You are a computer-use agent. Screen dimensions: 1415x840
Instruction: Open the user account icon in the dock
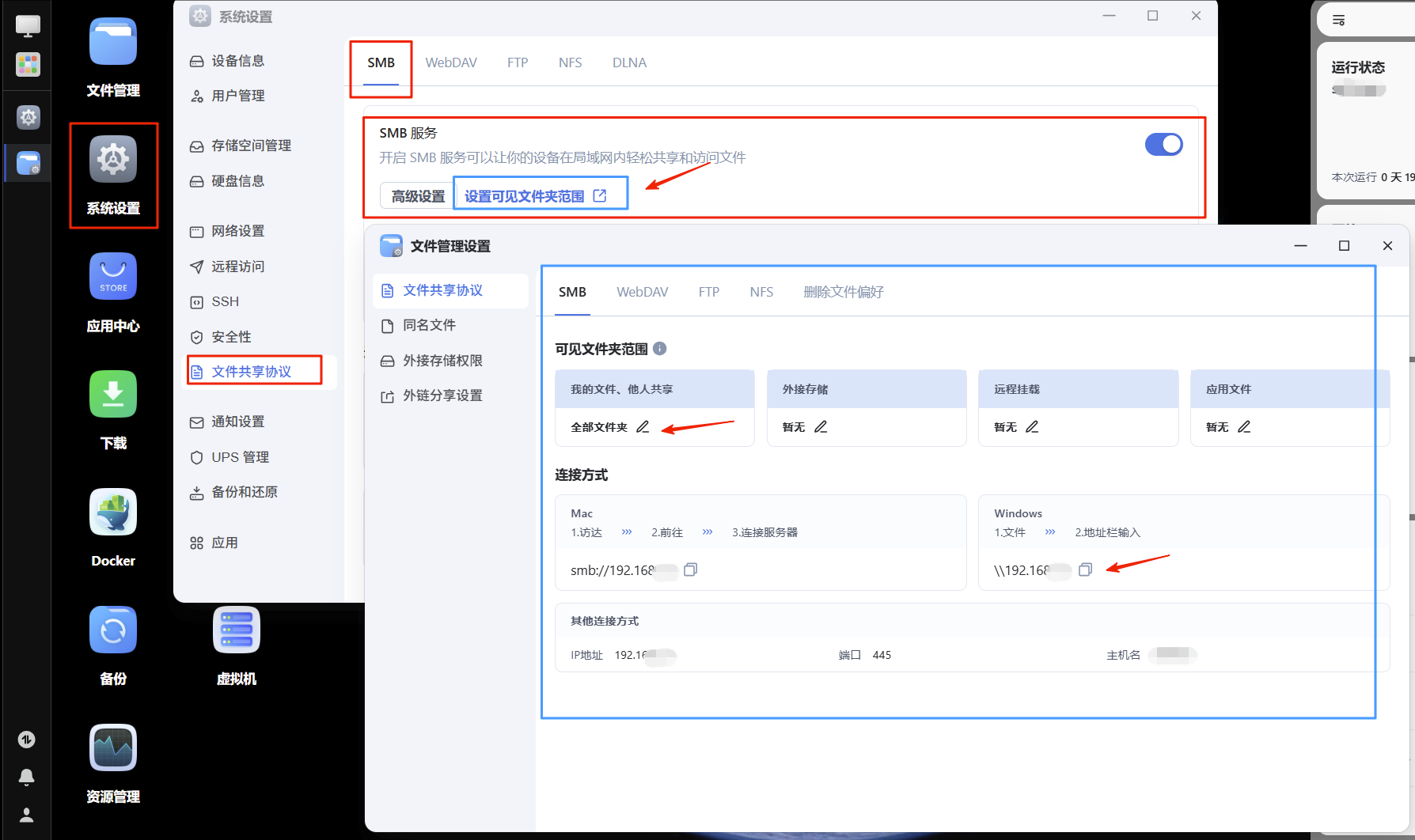[x=27, y=815]
